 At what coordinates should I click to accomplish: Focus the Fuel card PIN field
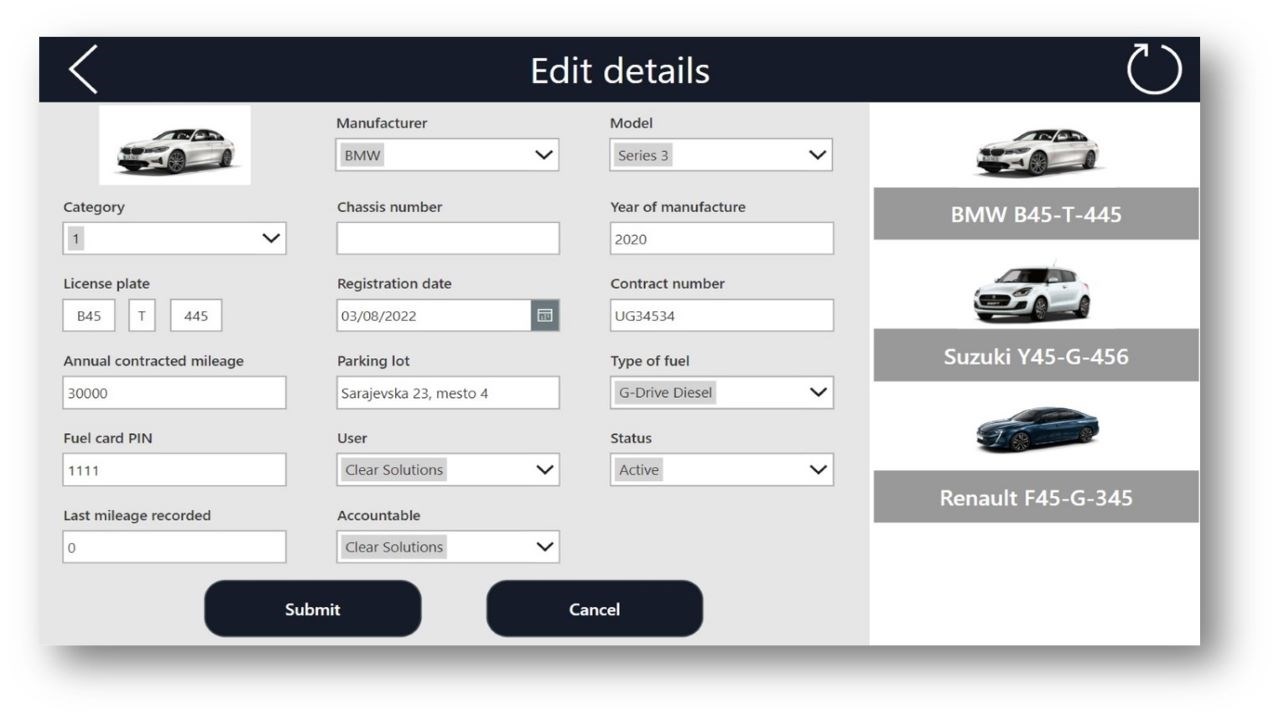(x=174, y=470)
